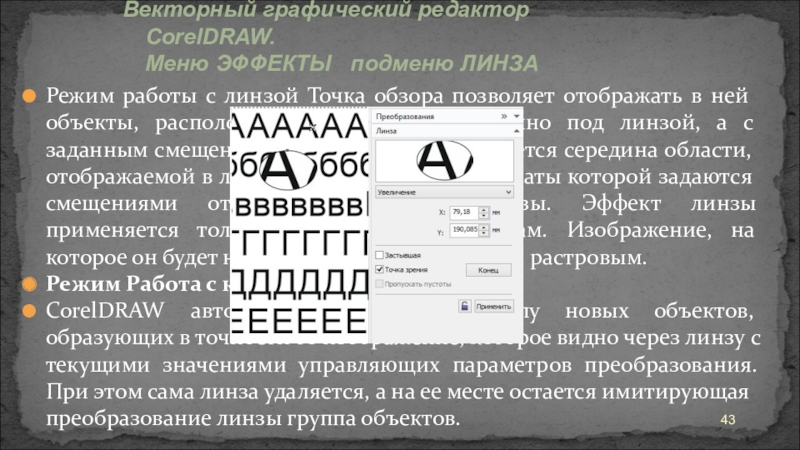The height and width of the screenshot is (450, 800).
Task: Click the double-arrow icon on Преобразования header
Action: [504, 116]
